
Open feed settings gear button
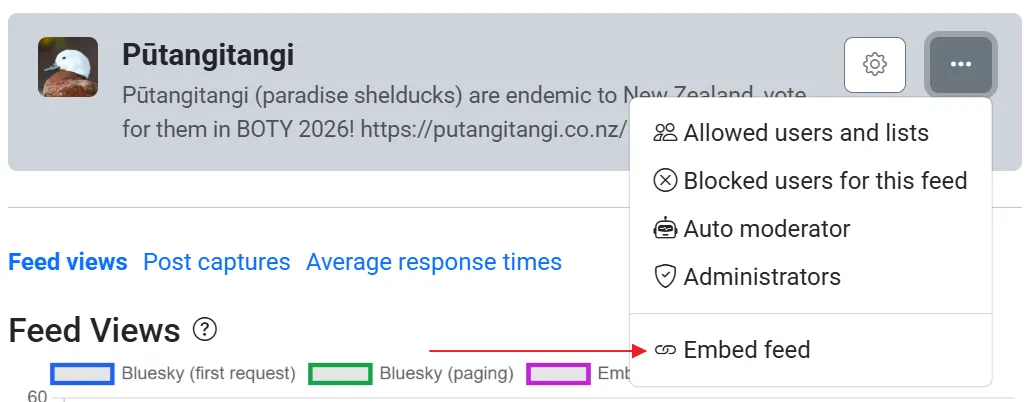pos(875,65)
